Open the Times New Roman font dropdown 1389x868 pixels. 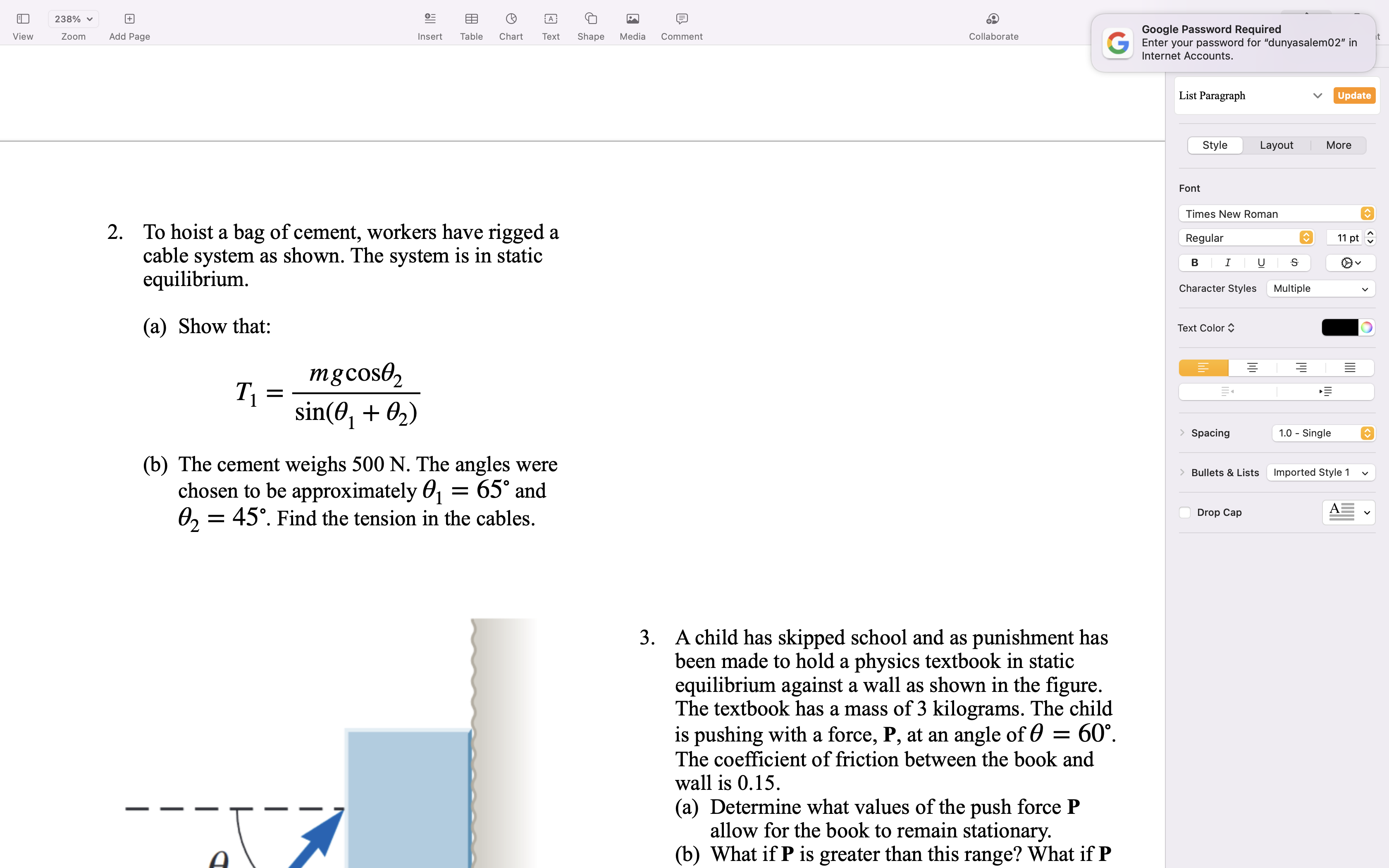coord(1277,214)
